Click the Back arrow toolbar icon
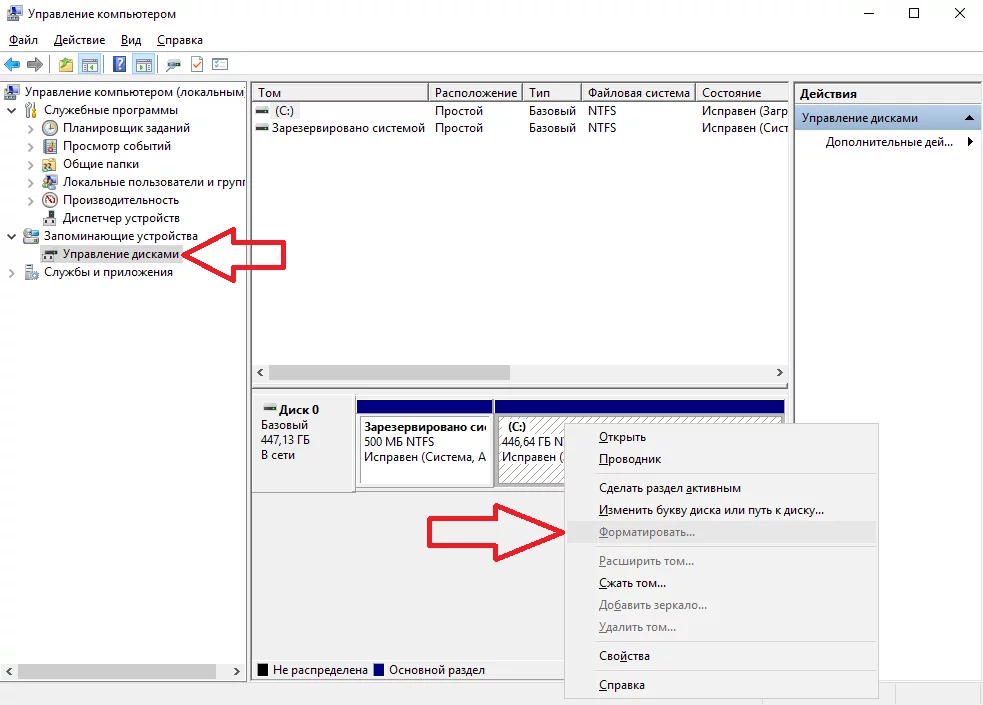This screenshot has height=705, width=983. click(12, 64)
